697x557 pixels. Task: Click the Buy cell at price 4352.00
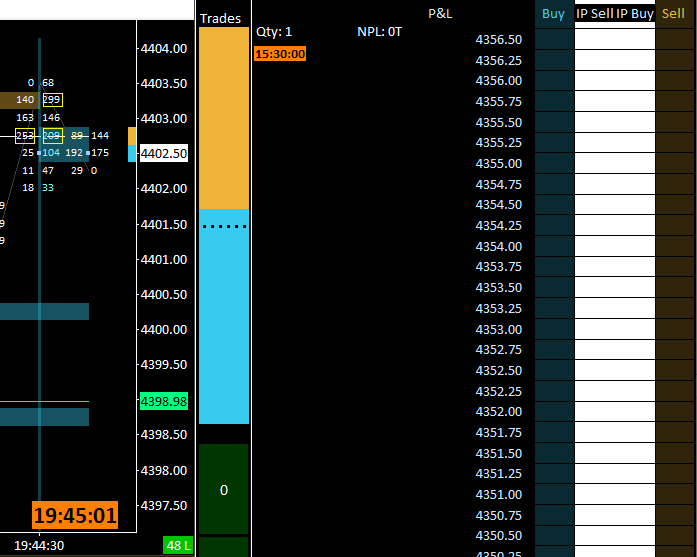click(x=554, y=412)
